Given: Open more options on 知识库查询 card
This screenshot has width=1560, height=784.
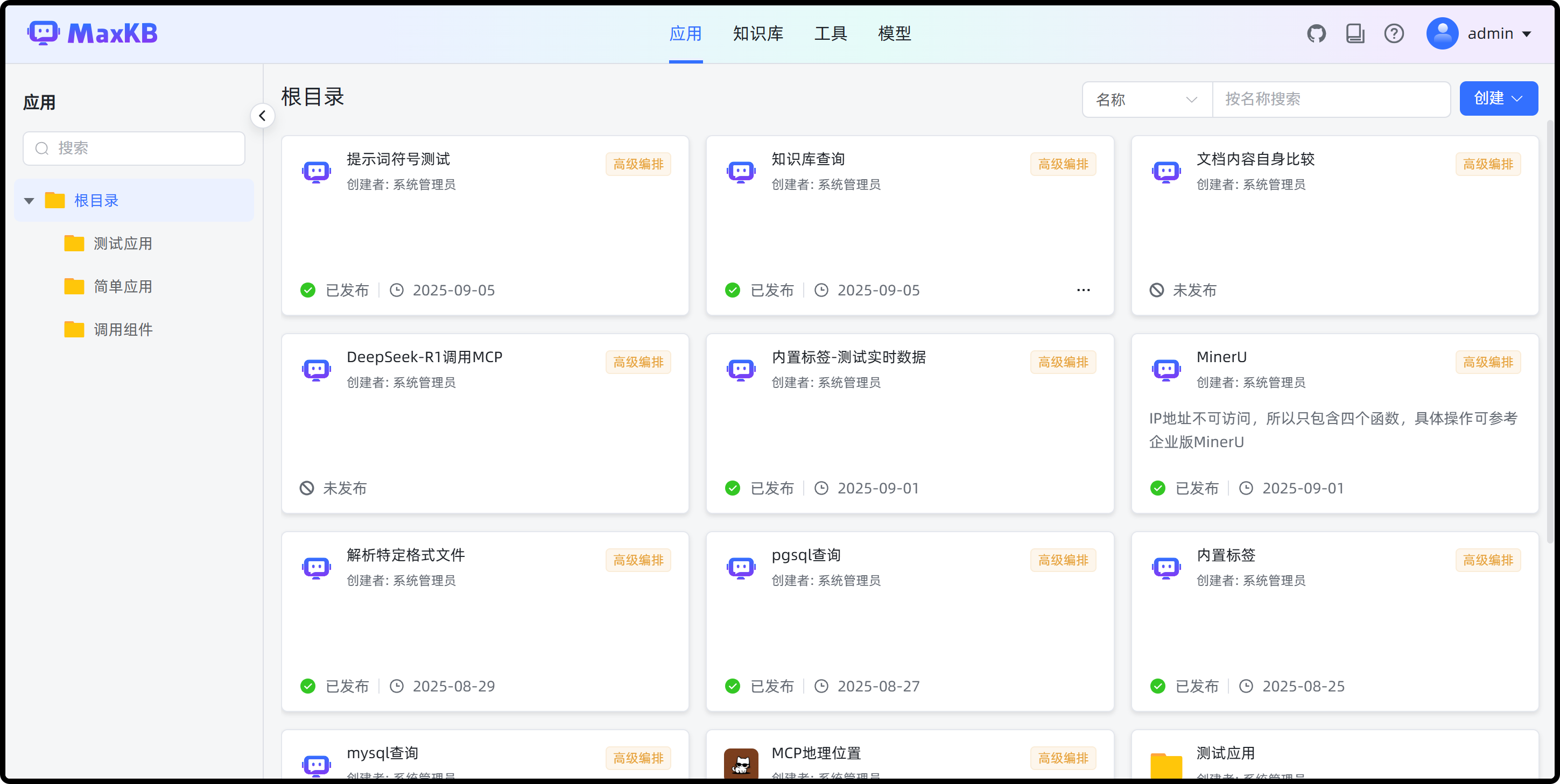Looking at the screenshot, I should pyautogui.click(x=1084, y=291).
